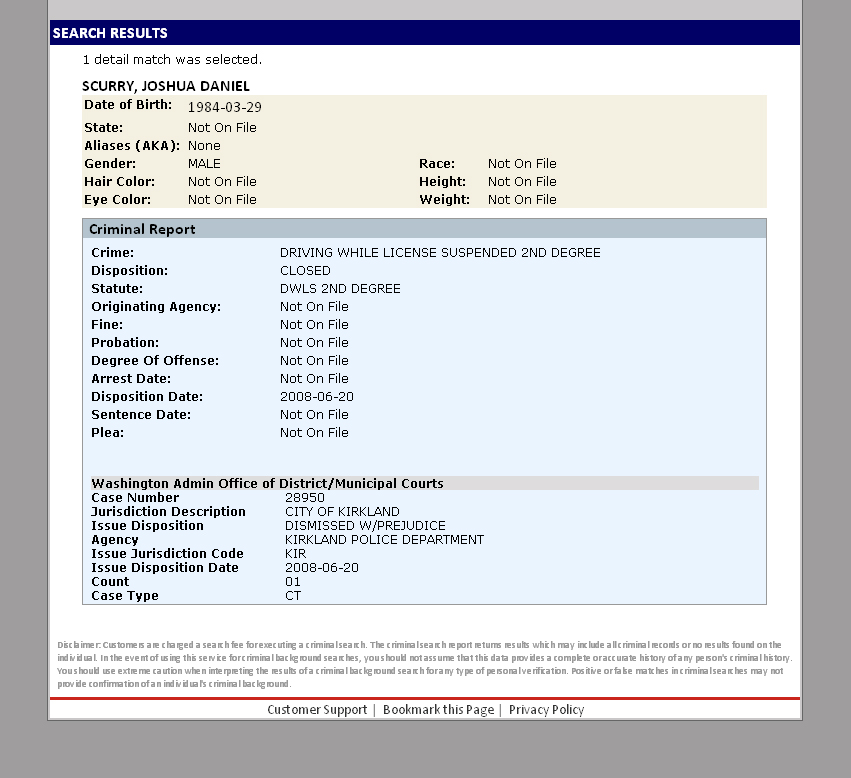Open the Privacy Policy link
Viewport: 851px width, 778px height.
point(546,710)
